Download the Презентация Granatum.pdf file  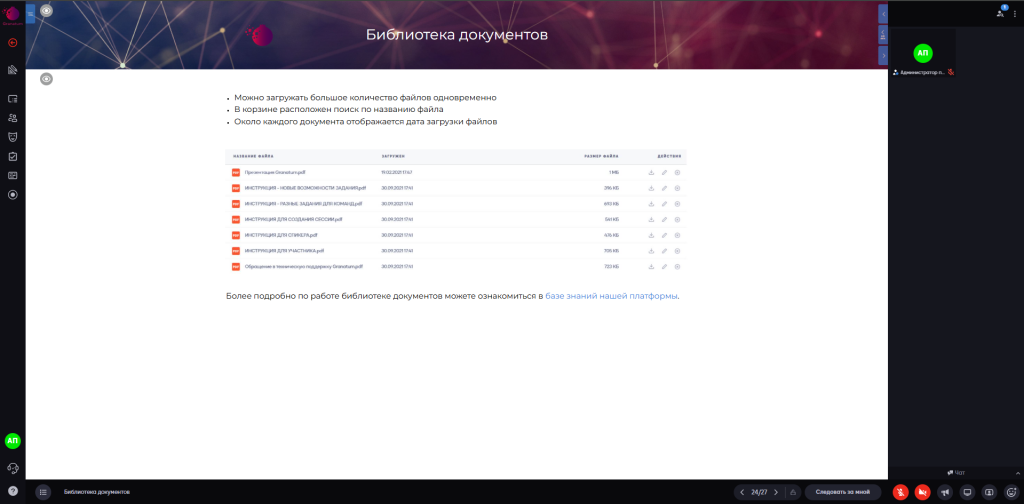tap(651, 172)
